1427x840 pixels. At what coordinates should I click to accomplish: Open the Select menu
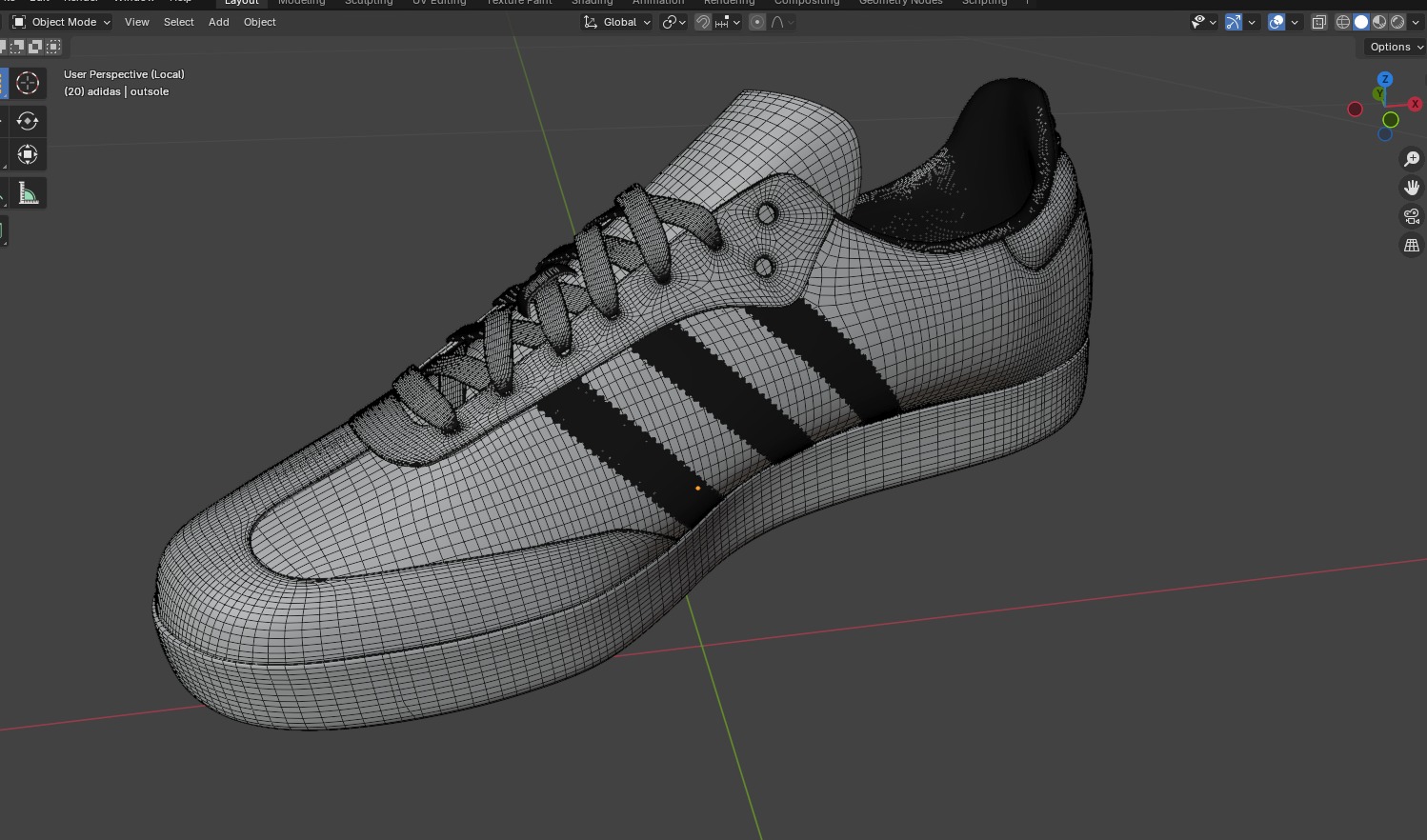[x=179, y=22]
